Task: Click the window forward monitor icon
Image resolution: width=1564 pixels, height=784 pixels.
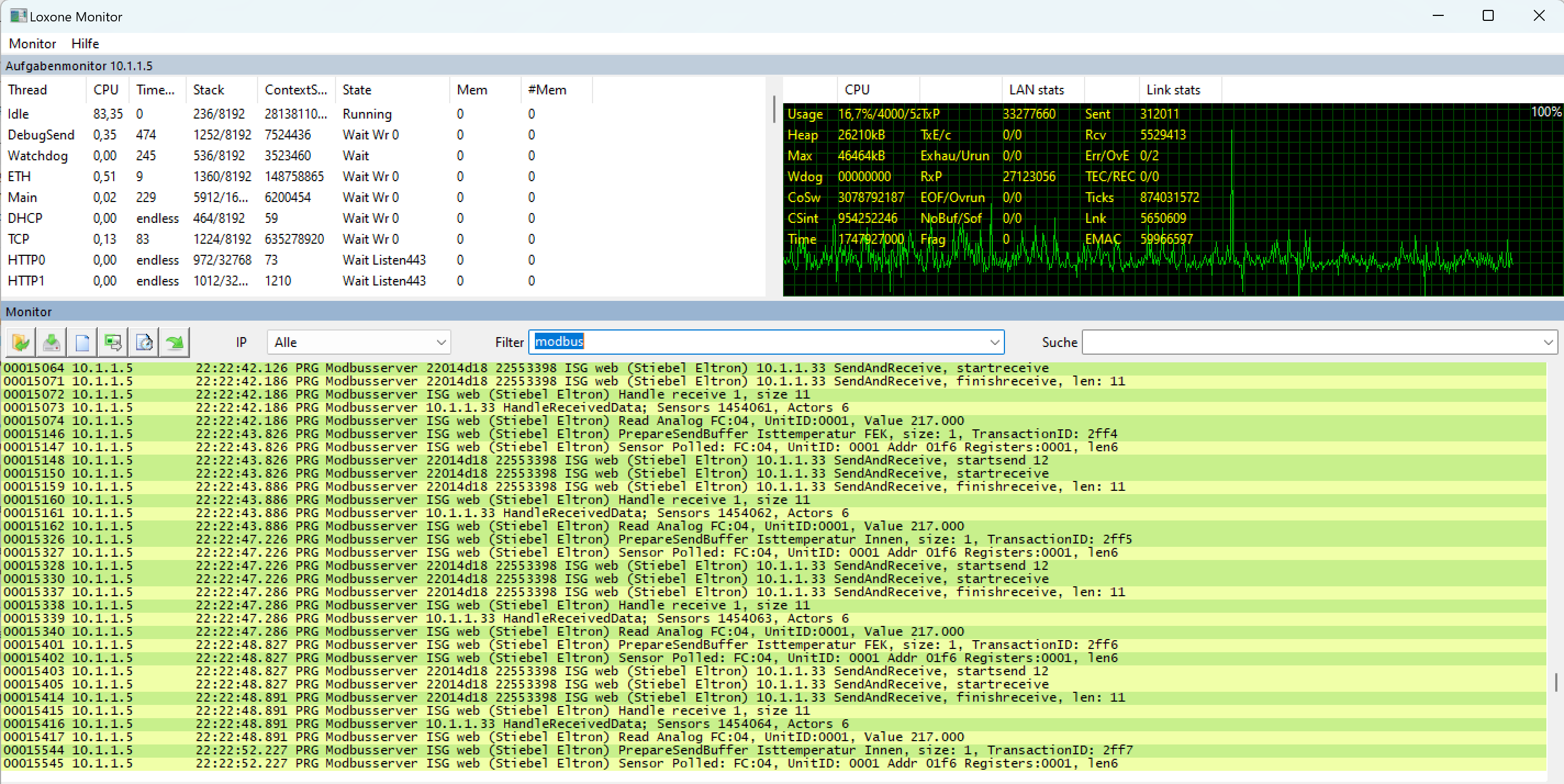Action: click(x=113, y=342)
